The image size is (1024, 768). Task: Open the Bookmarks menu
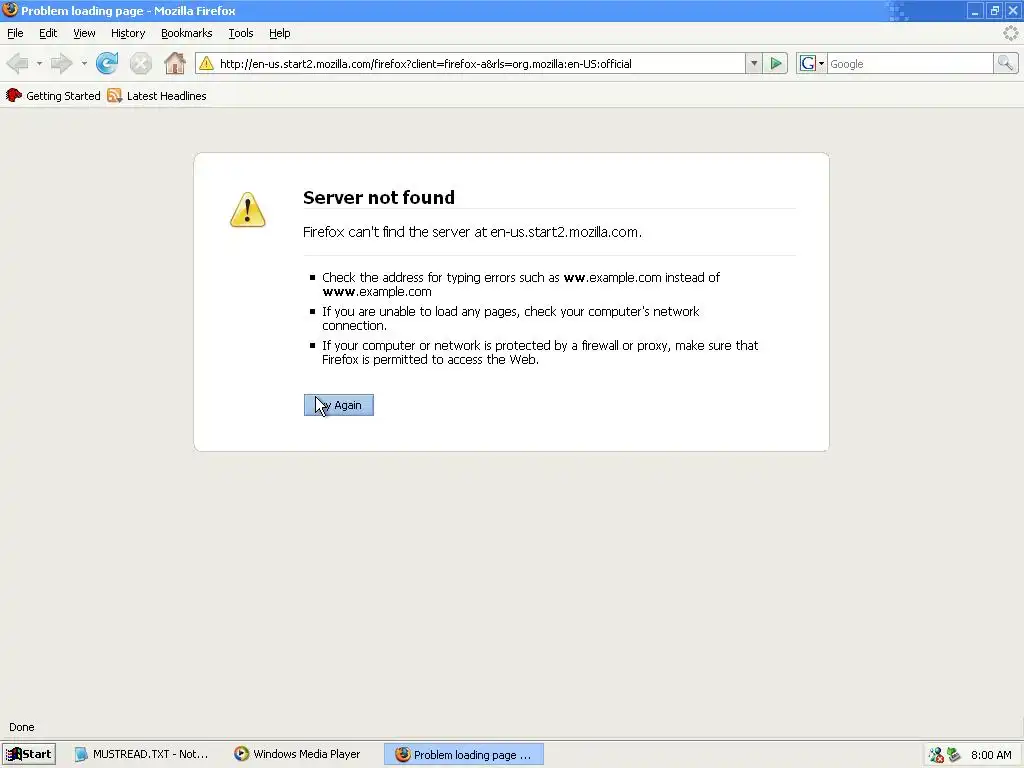click(x=187, y=33)
